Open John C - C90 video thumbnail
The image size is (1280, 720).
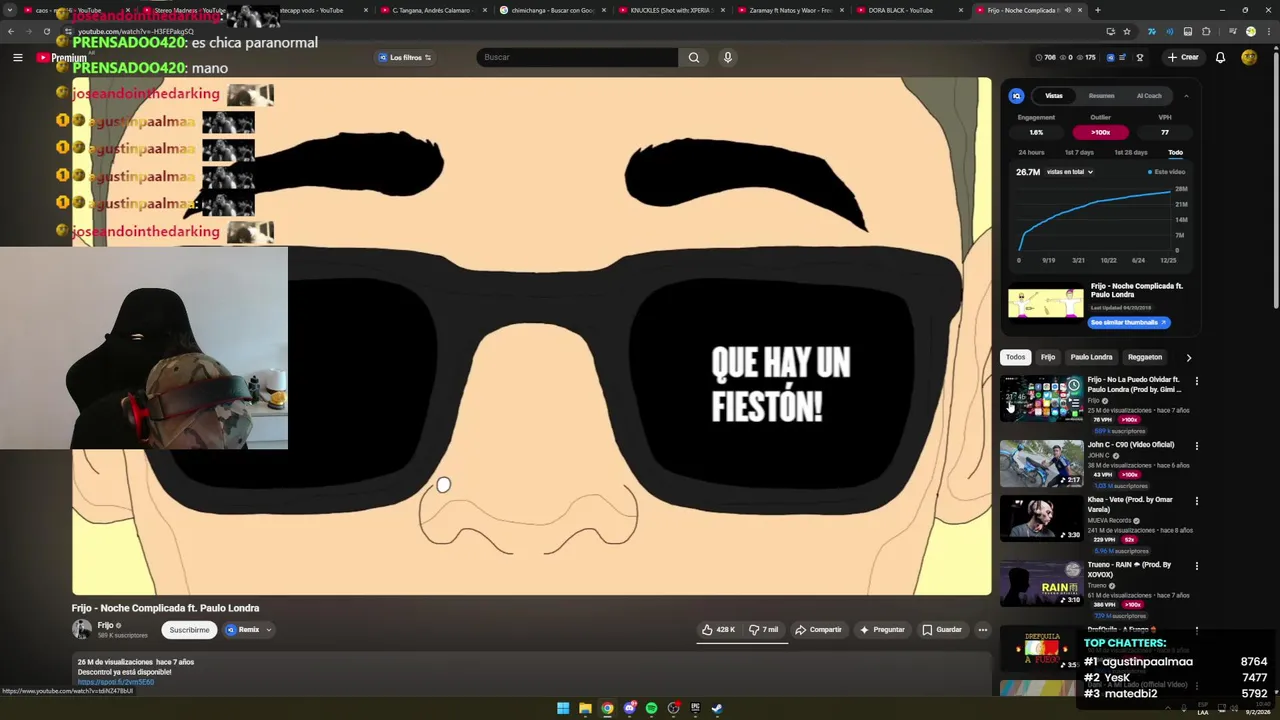[1042, 463]
